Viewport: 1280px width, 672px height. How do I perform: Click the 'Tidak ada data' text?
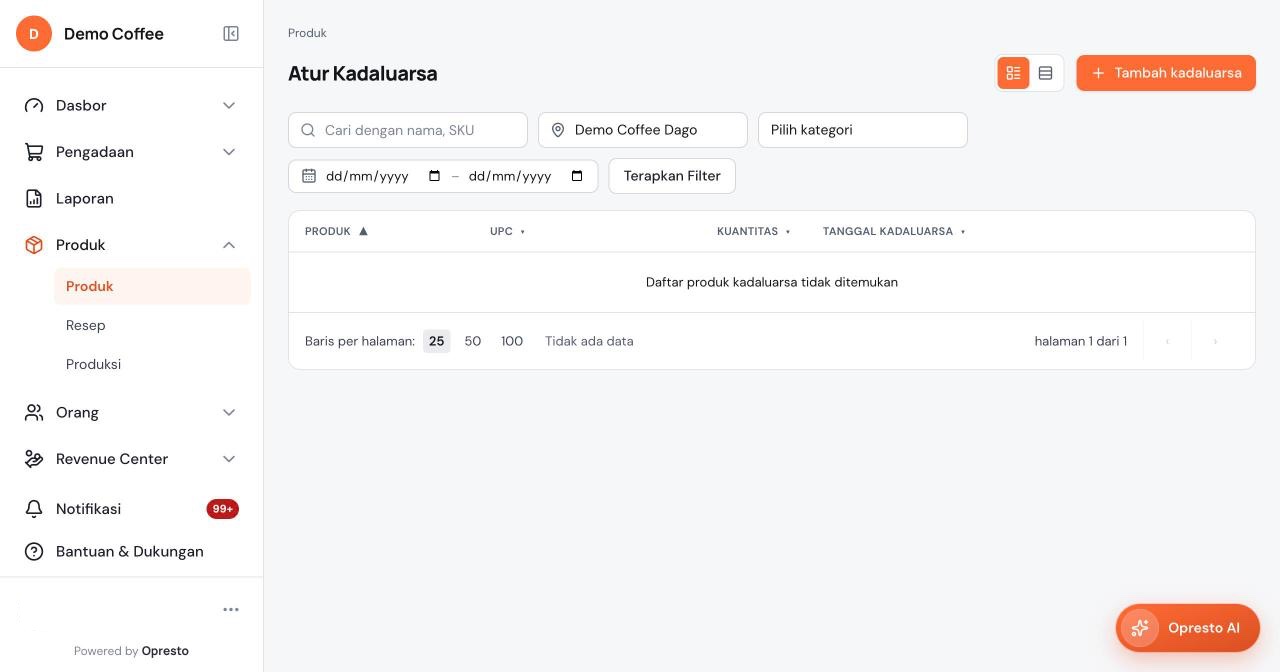point(589,341)
